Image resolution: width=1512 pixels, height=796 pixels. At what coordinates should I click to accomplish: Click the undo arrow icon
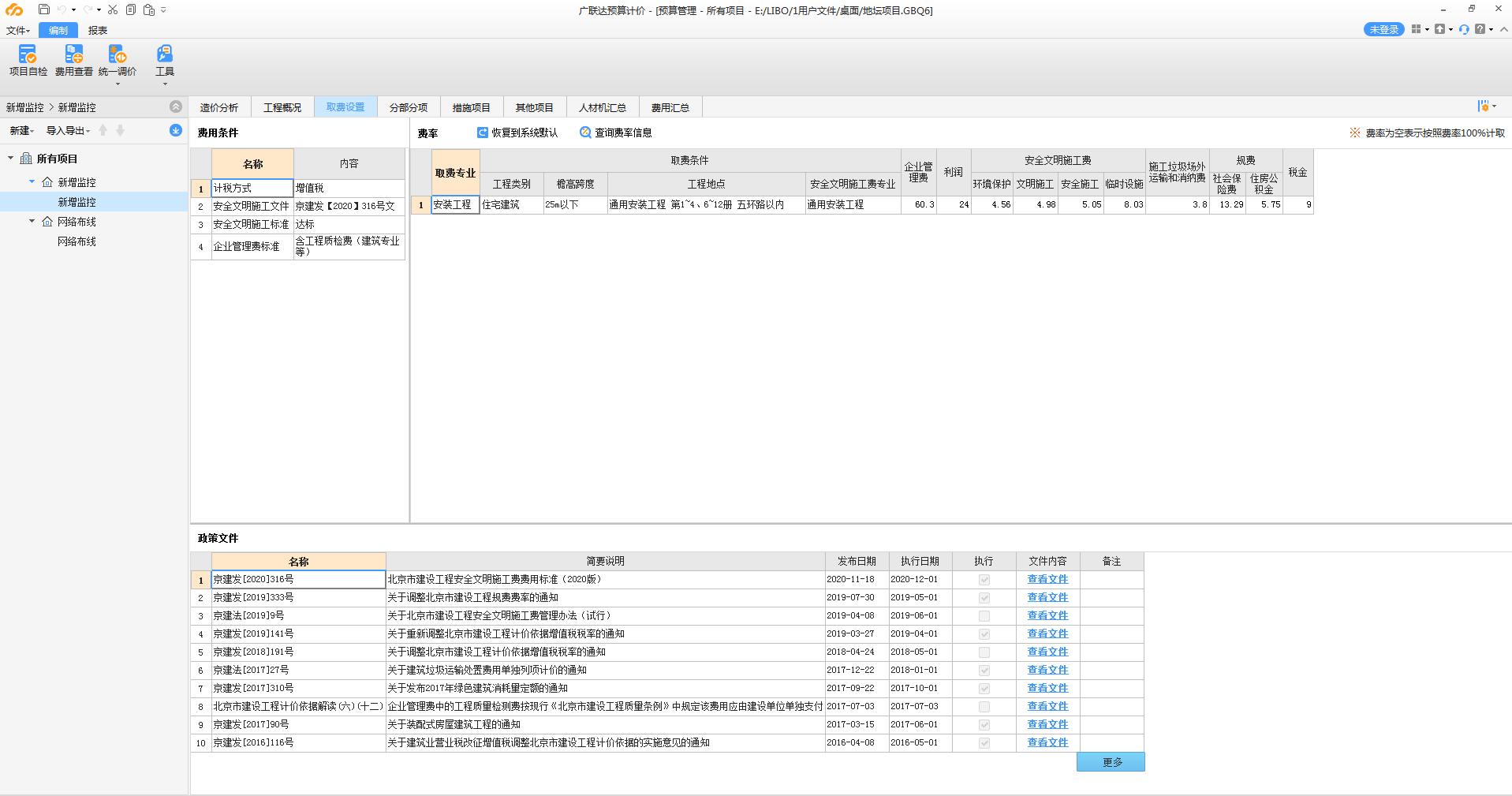click(62, 9)
